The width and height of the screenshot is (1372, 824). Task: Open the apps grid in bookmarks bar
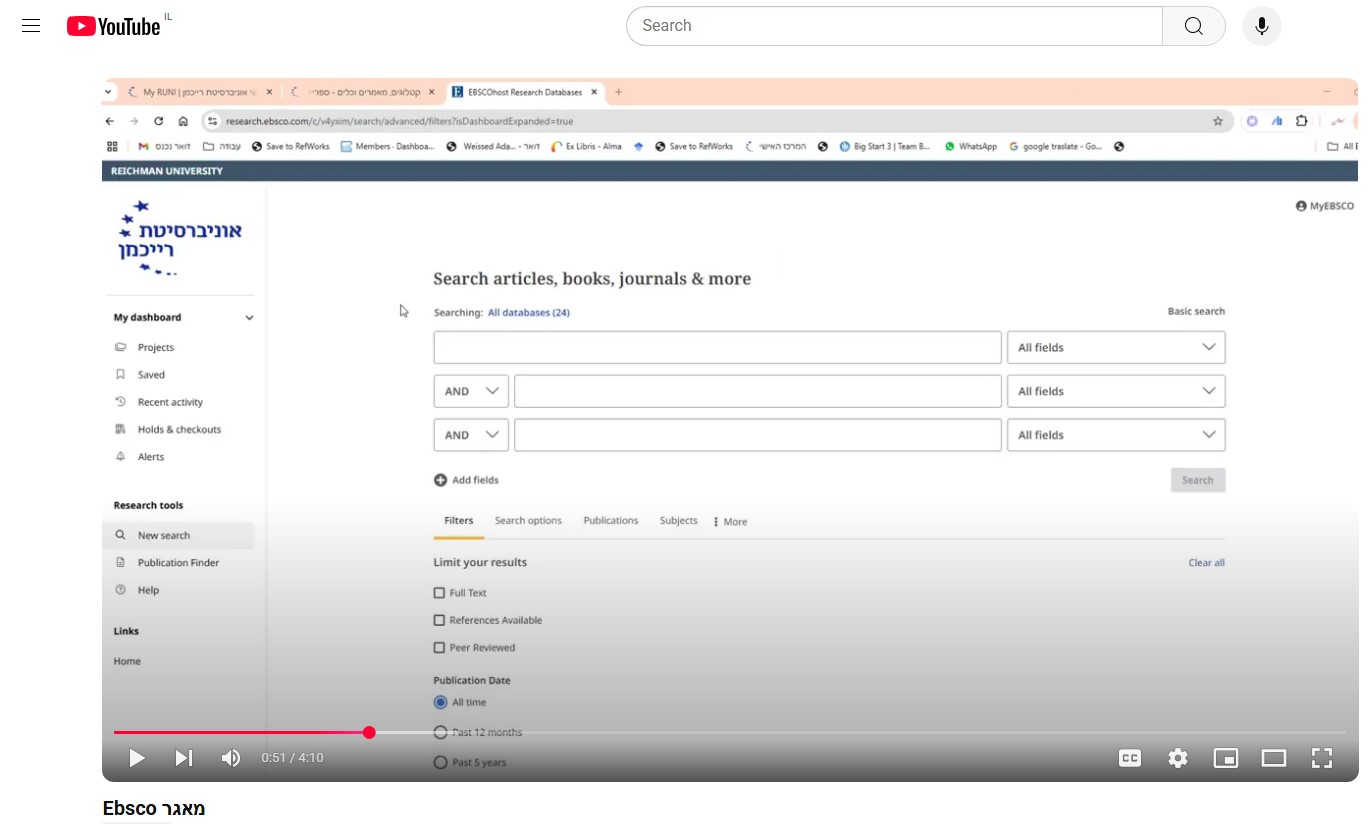click(x=112, y=146)
